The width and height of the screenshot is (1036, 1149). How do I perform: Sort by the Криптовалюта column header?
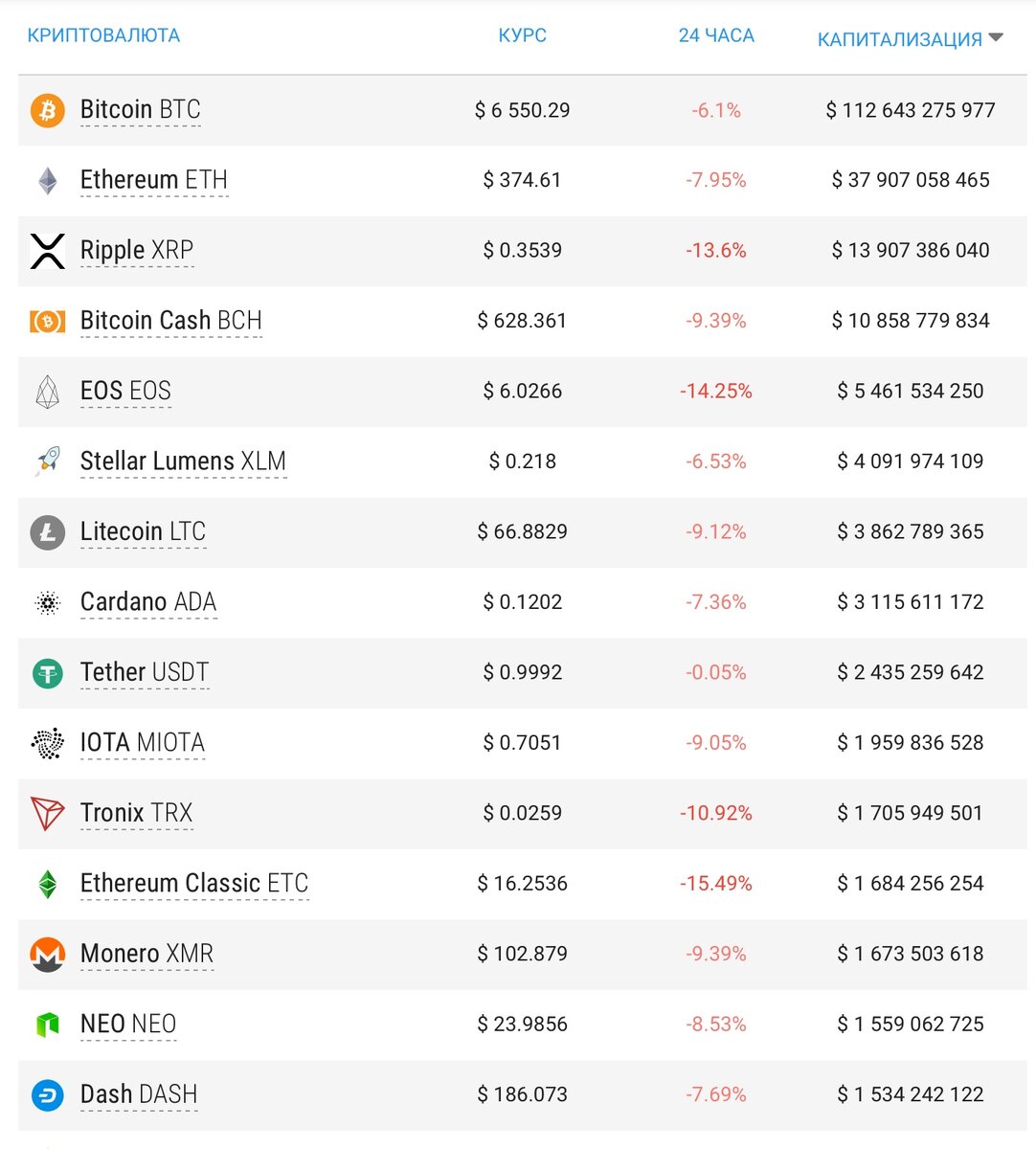click(103, 35)
